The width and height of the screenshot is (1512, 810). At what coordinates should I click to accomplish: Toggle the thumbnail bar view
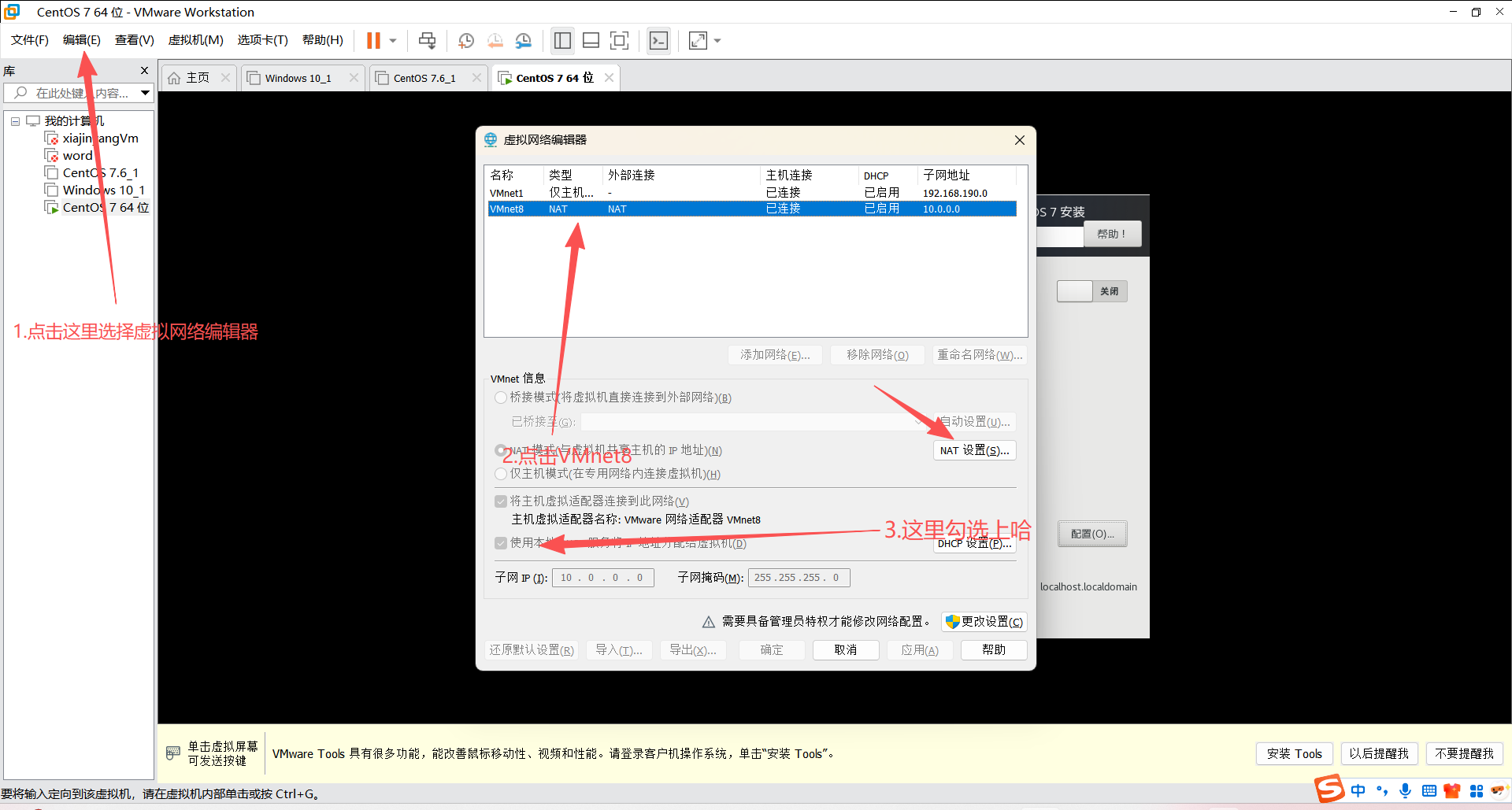[x=591, y=40]
